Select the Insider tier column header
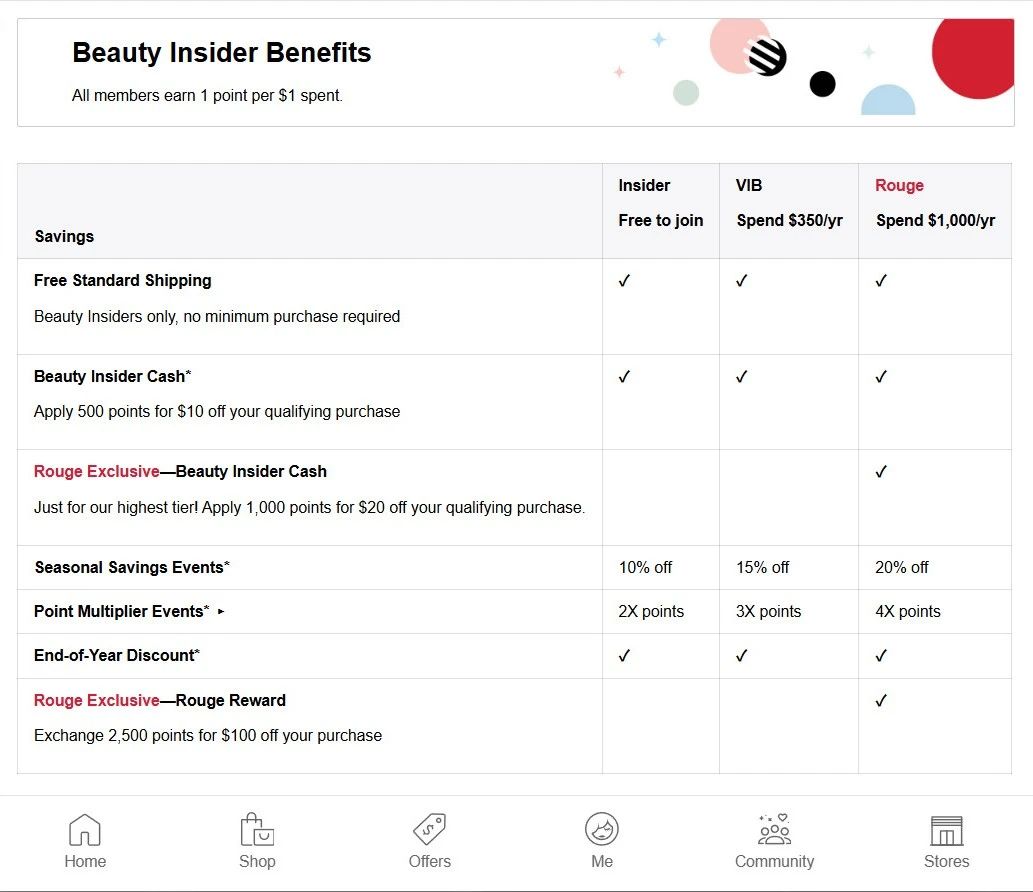 click(644, 186)
